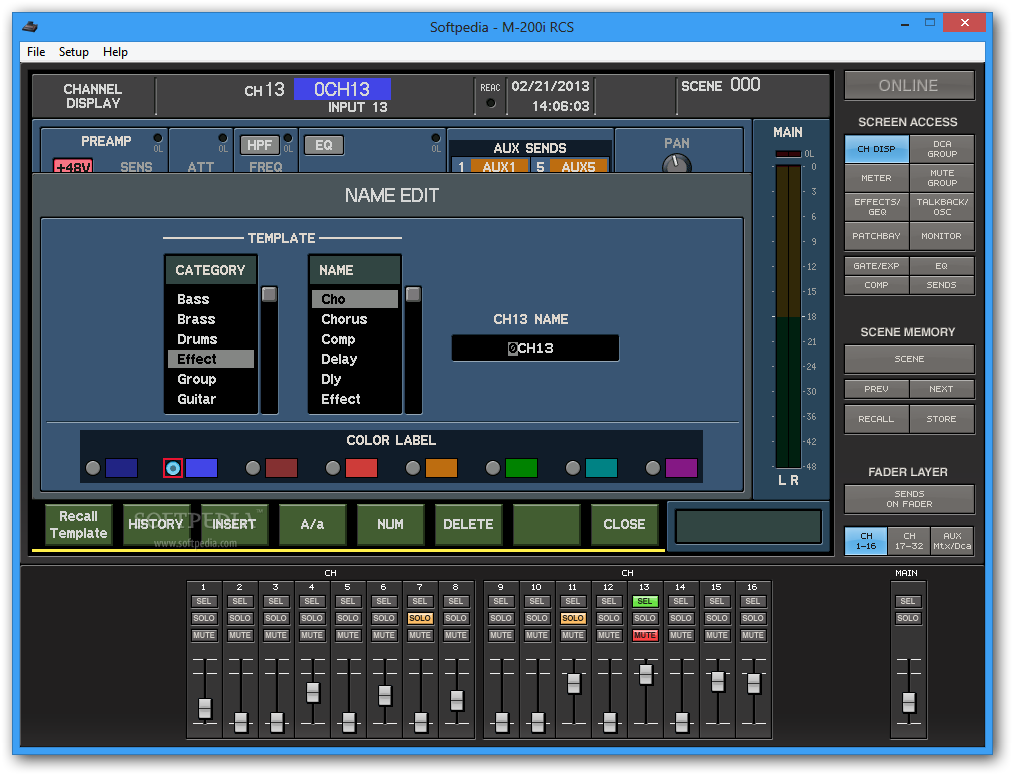The image size is (1013, 775).
Task: Click the HISTORY button
Action: (x=156, y=524)
